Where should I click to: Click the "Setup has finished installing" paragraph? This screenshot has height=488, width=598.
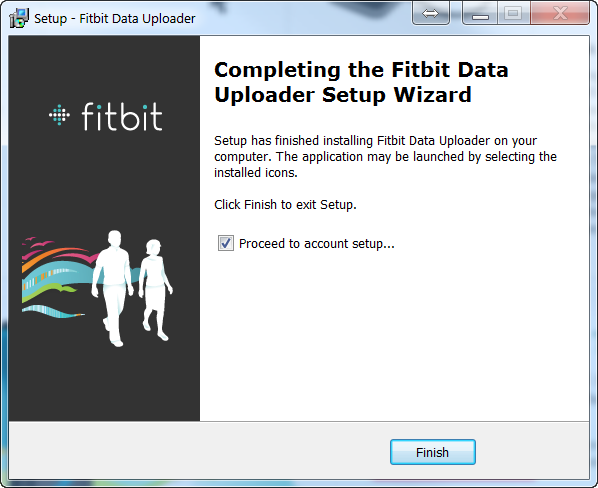point(385,157)
